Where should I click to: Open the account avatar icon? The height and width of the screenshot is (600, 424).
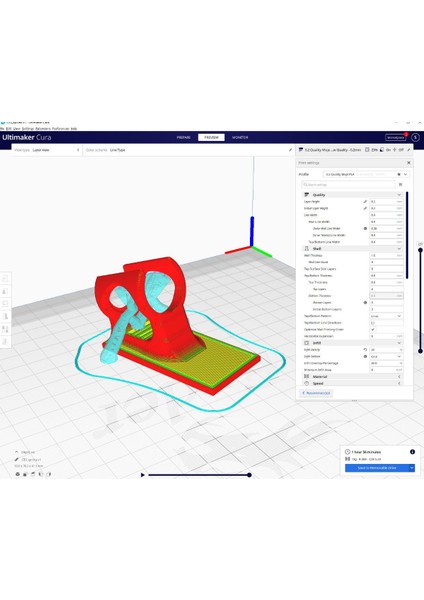click(x=415, y=137)
